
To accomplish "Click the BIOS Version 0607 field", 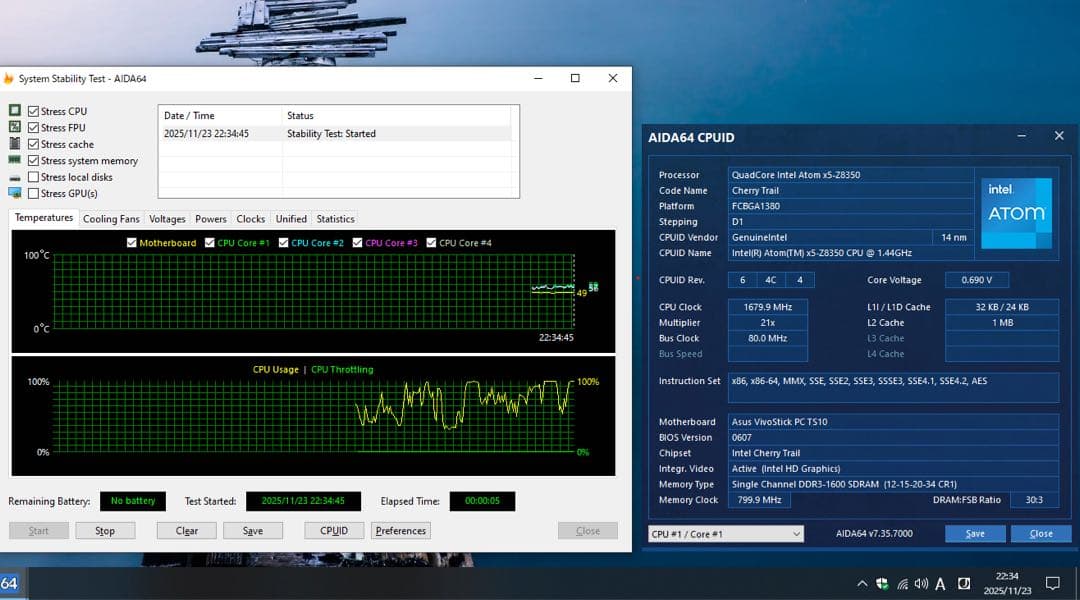I will 893,437.
